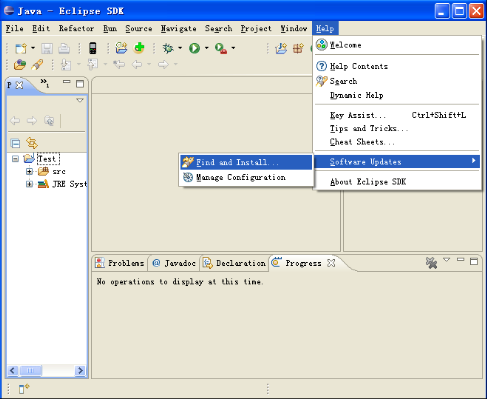487x399 pixels.
Task: Select Dynamic Help in the Help menu
Action: [397, 95]
